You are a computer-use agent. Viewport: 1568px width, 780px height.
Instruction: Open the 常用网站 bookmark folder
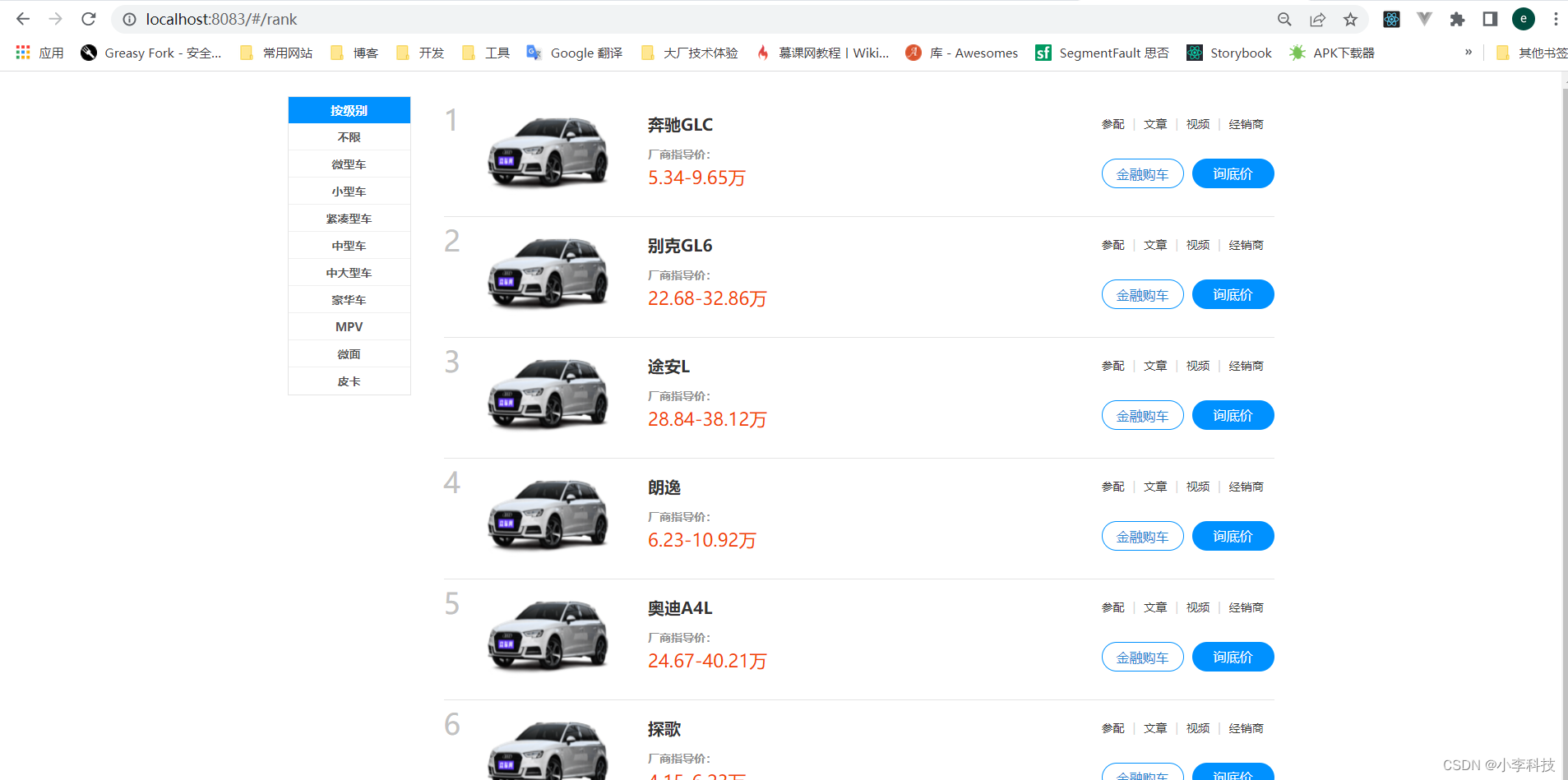276,53
